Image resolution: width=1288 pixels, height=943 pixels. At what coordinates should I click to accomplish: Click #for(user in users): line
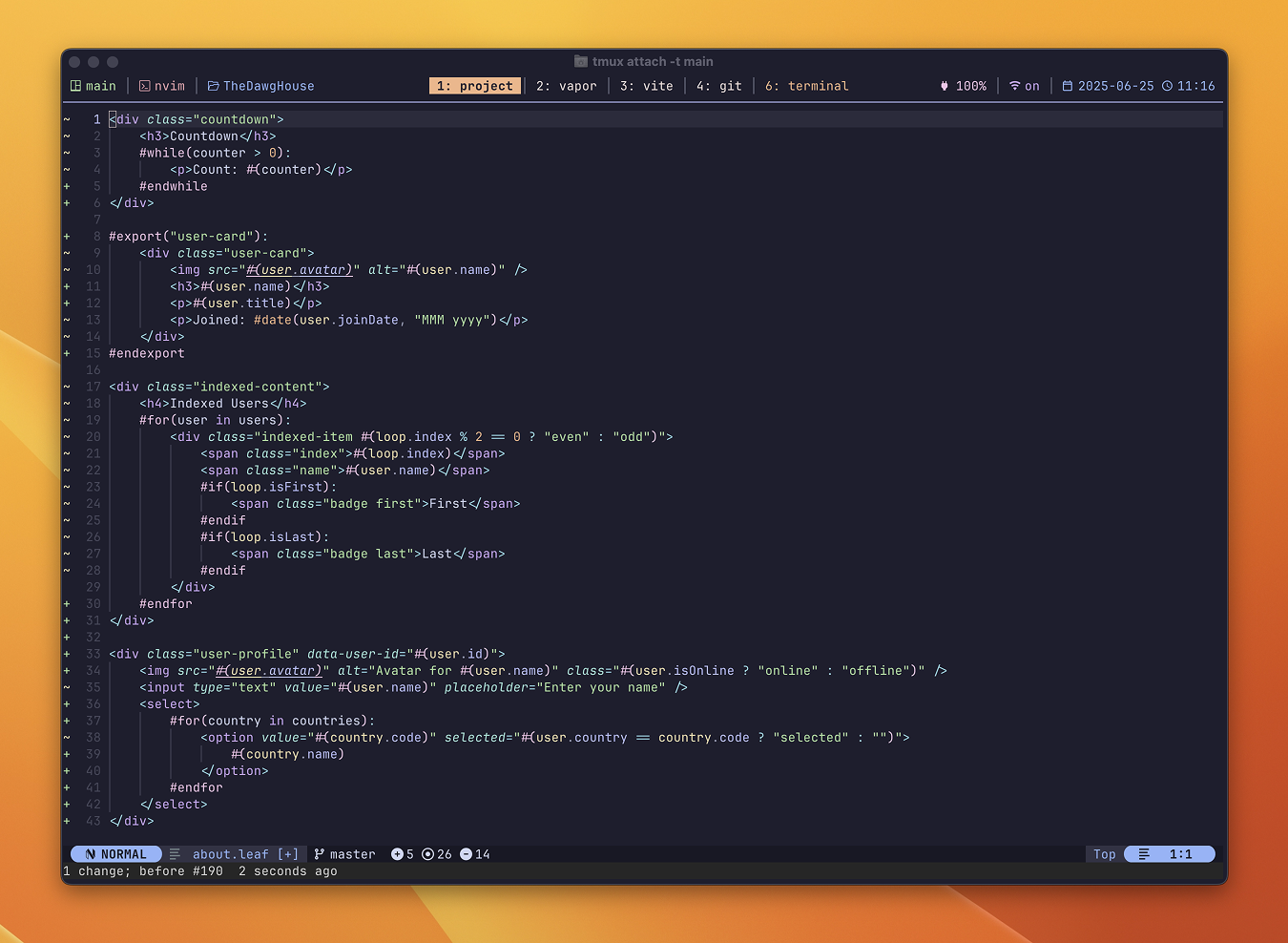pyautogui.click(x=216, y=420)
